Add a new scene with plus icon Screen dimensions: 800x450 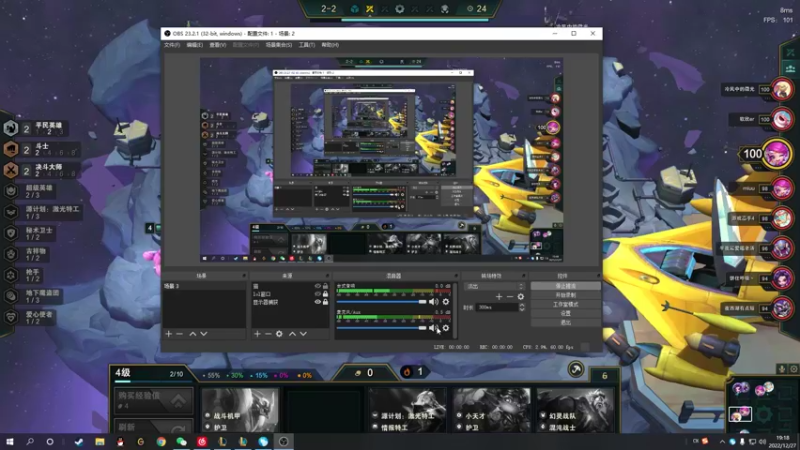tap(169, 334)
